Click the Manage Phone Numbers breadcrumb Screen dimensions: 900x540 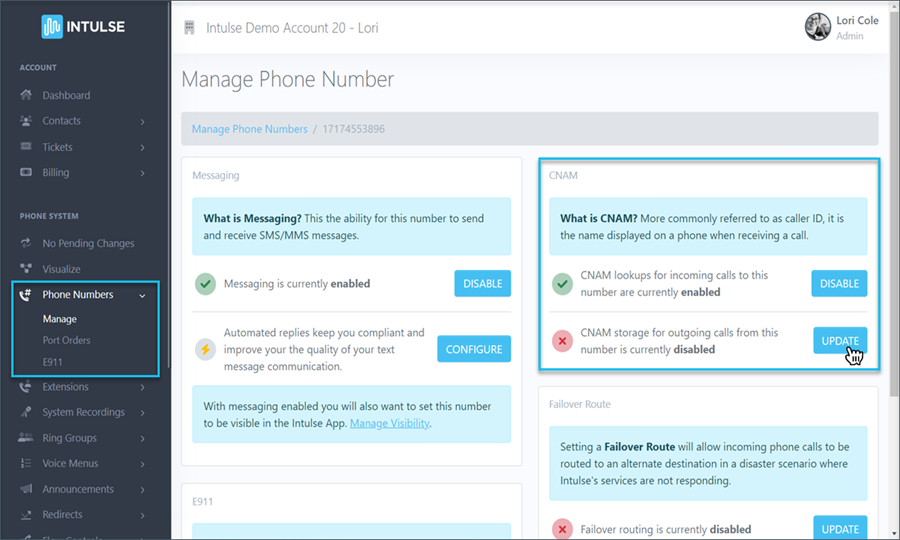pyautogui.click(x=250, y=129)
